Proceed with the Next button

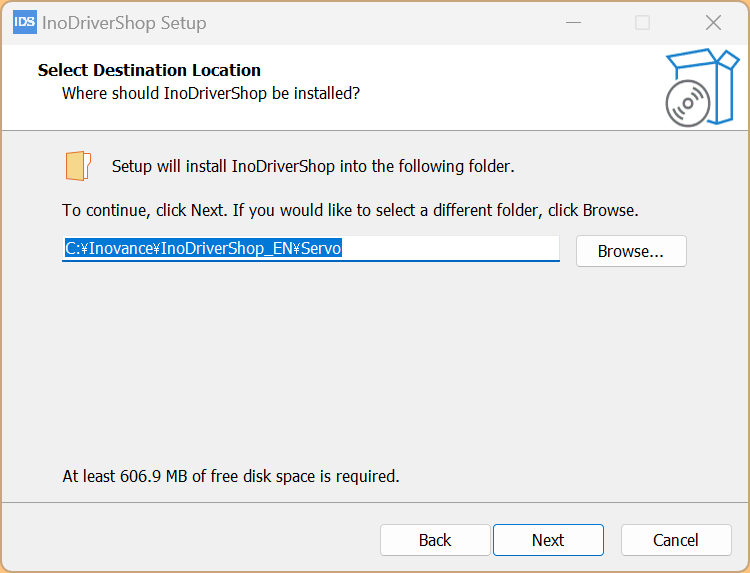548,540
